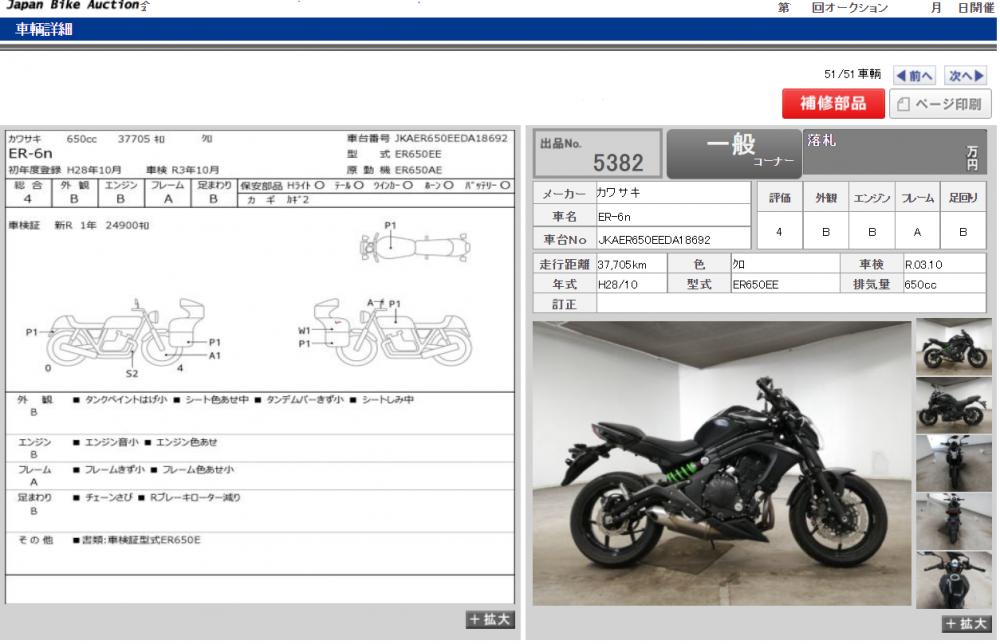
Task: Click the 足回り column header in the rating table
Action: [x=963, y=198]
